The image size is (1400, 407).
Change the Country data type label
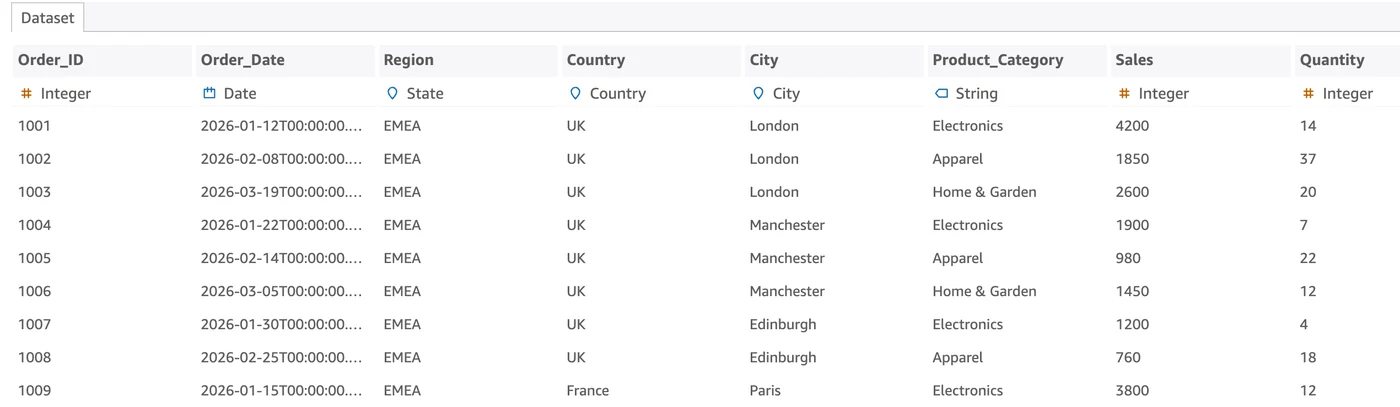(618, 93)
